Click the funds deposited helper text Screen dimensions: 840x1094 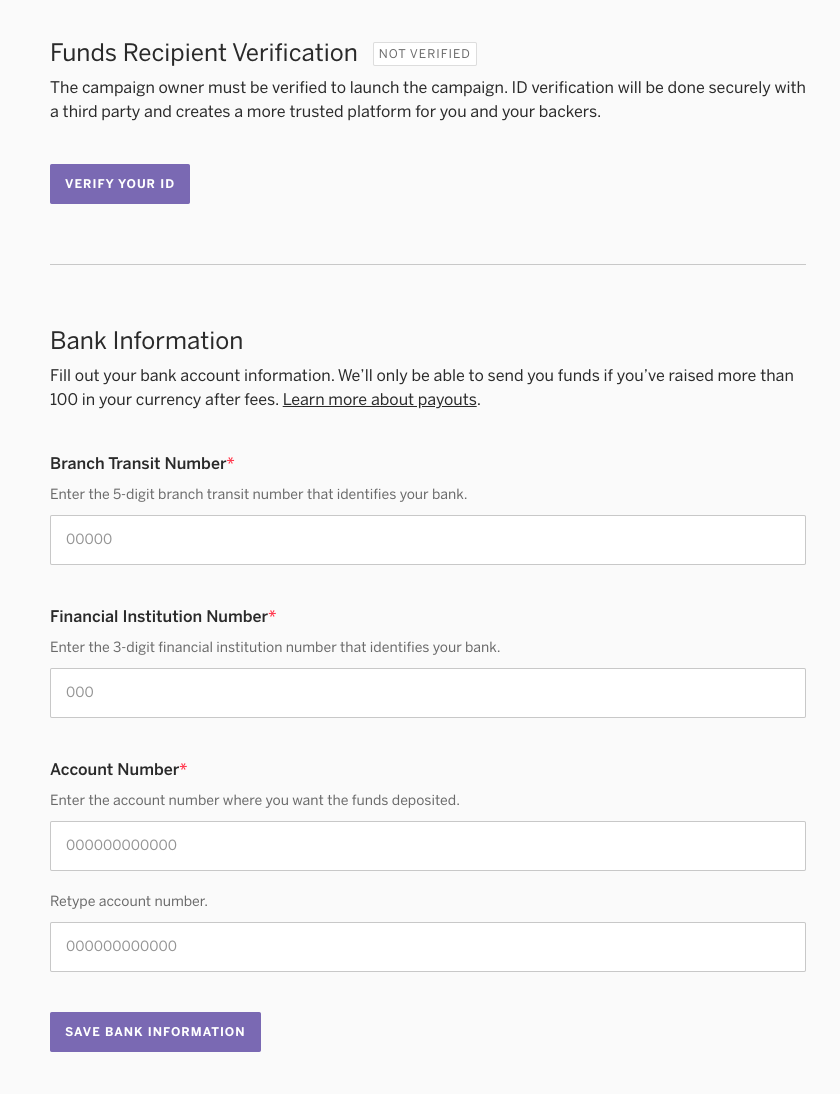pos(255,800)
